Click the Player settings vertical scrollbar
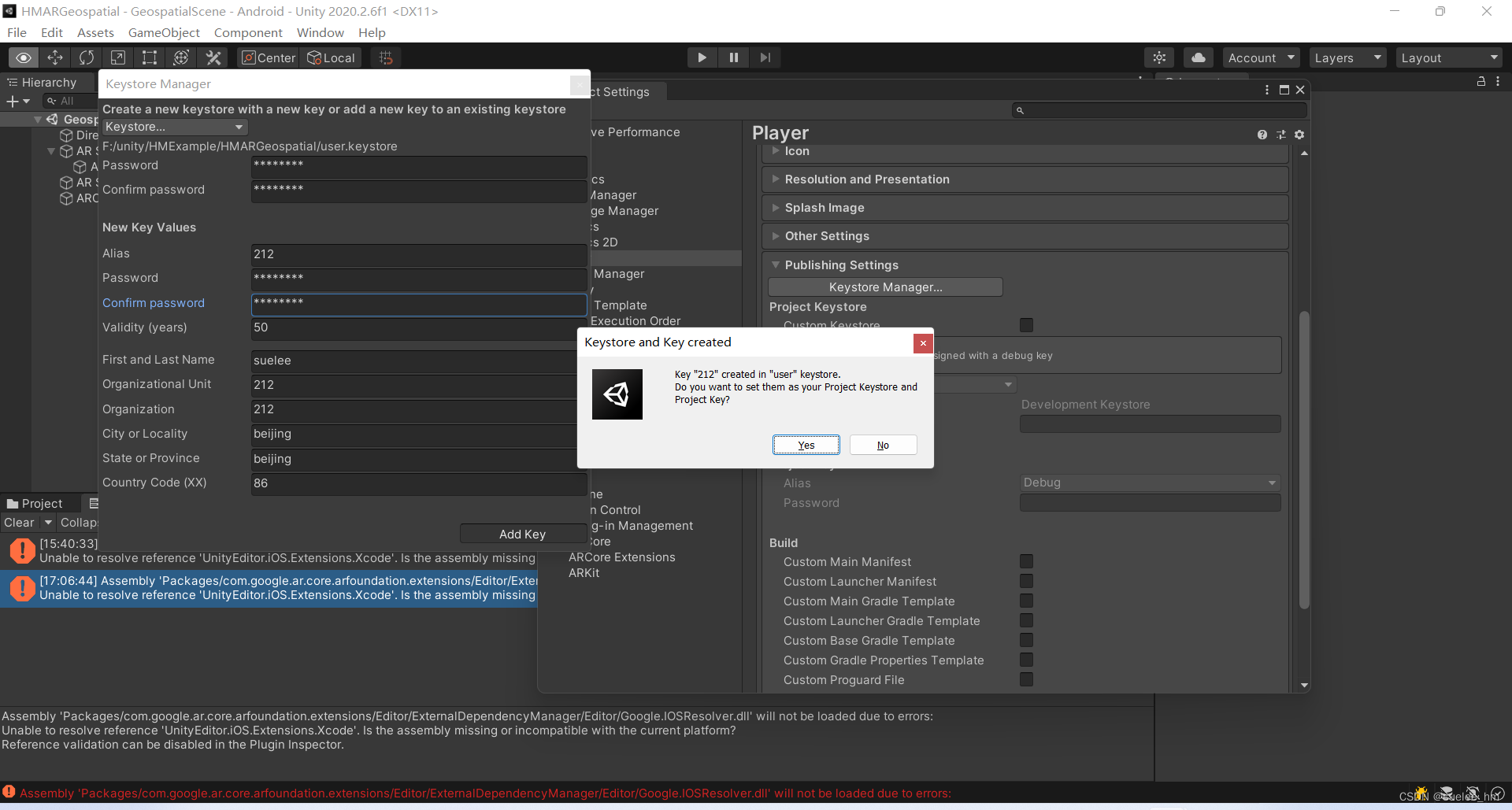 1304,460
